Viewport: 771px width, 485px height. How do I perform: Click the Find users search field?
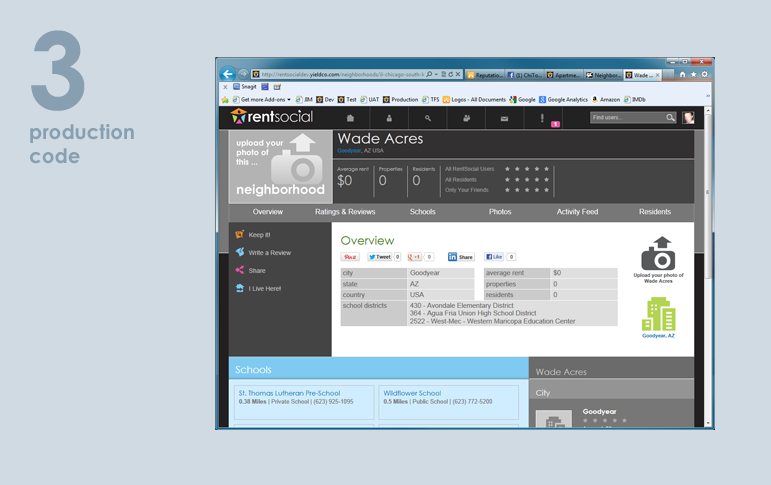[628, 118]
